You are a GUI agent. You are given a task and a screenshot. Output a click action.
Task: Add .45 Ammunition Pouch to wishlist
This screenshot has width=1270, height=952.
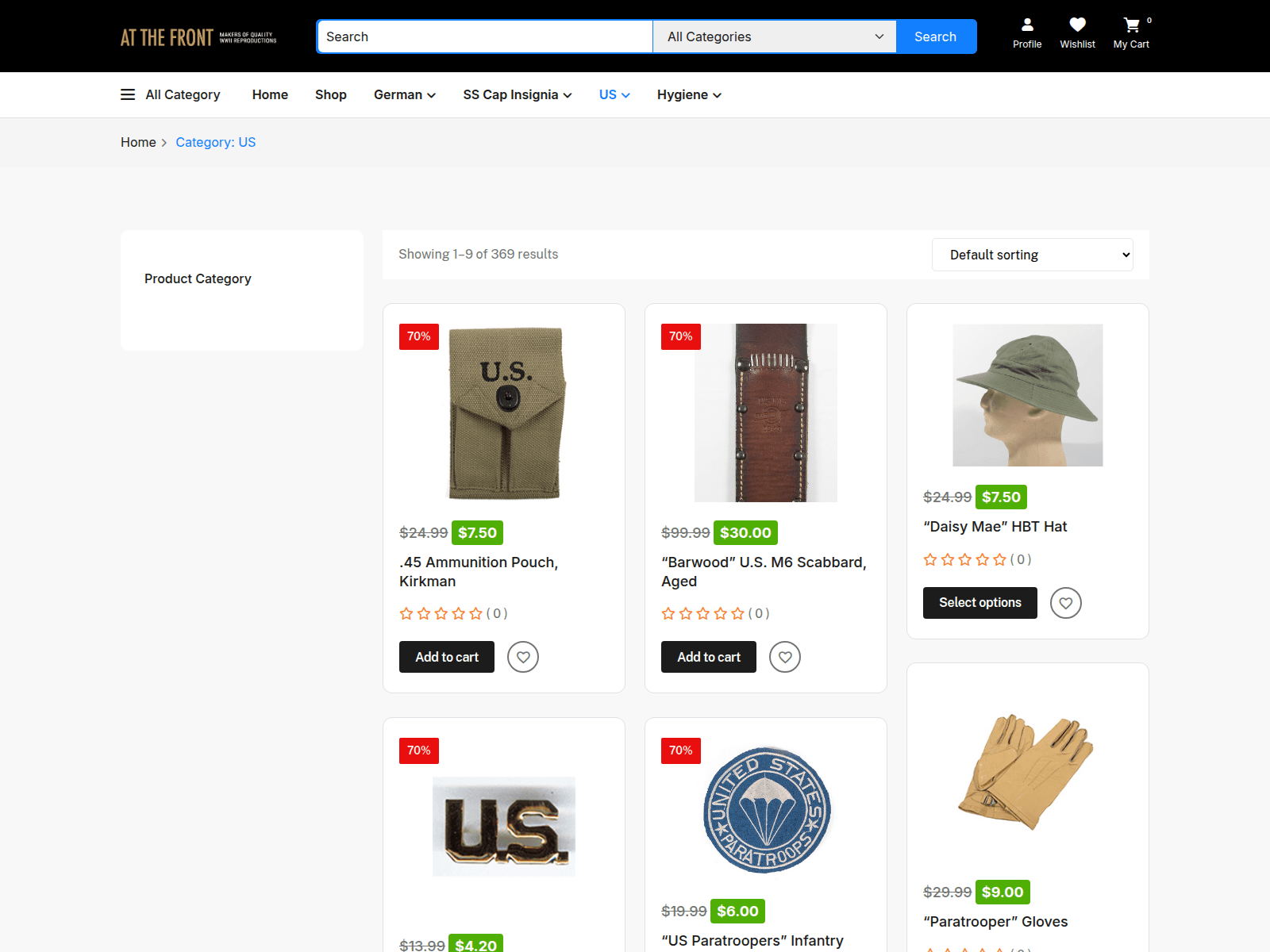point(523,657)
